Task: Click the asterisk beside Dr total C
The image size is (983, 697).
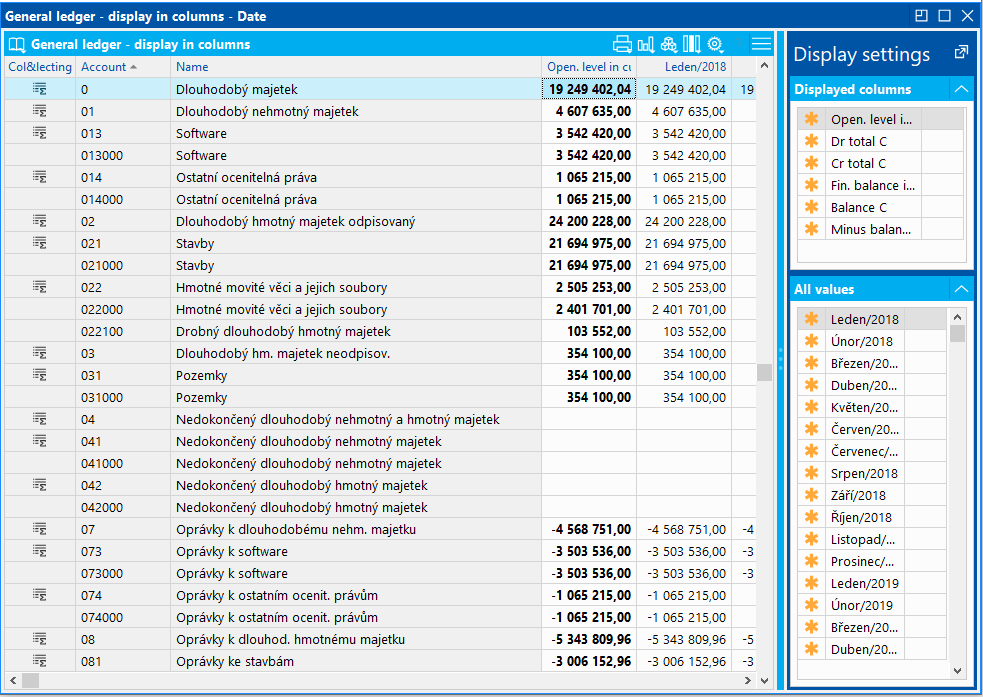Action: pos(811,141)
